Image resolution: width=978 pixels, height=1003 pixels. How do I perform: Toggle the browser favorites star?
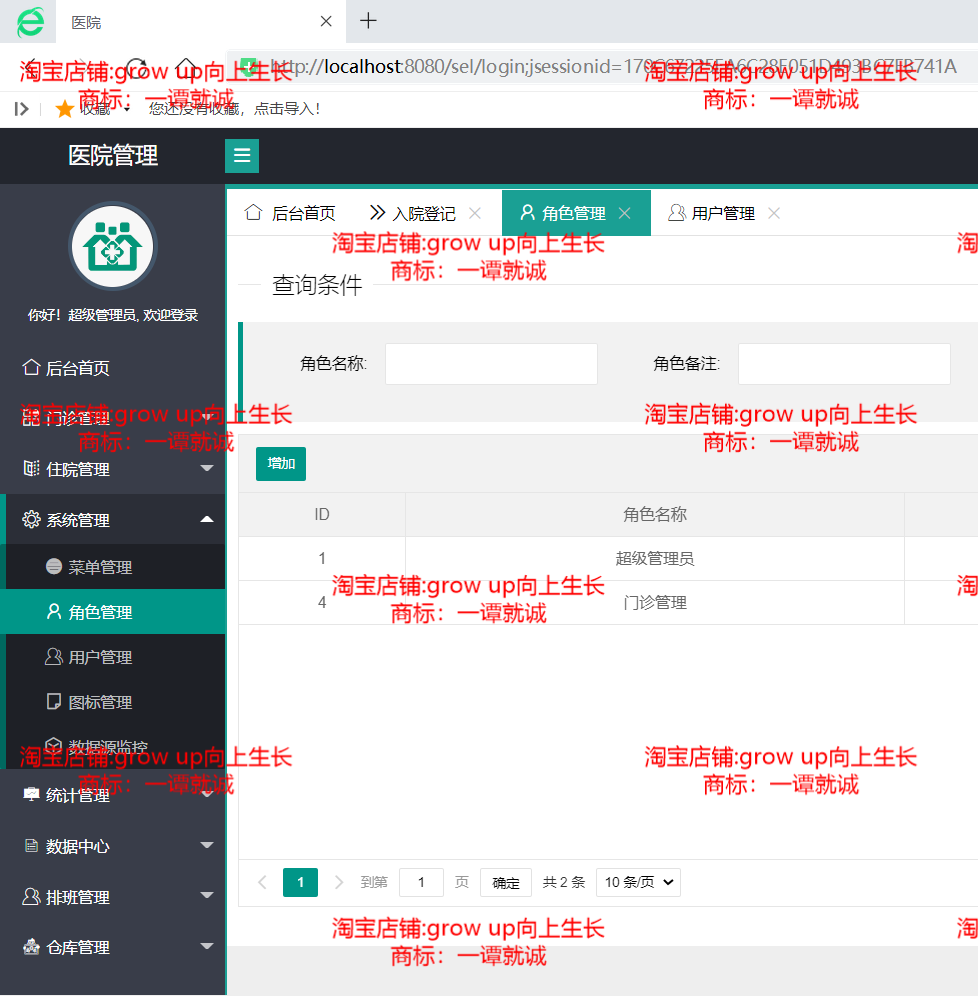click(x=63, y=108)
